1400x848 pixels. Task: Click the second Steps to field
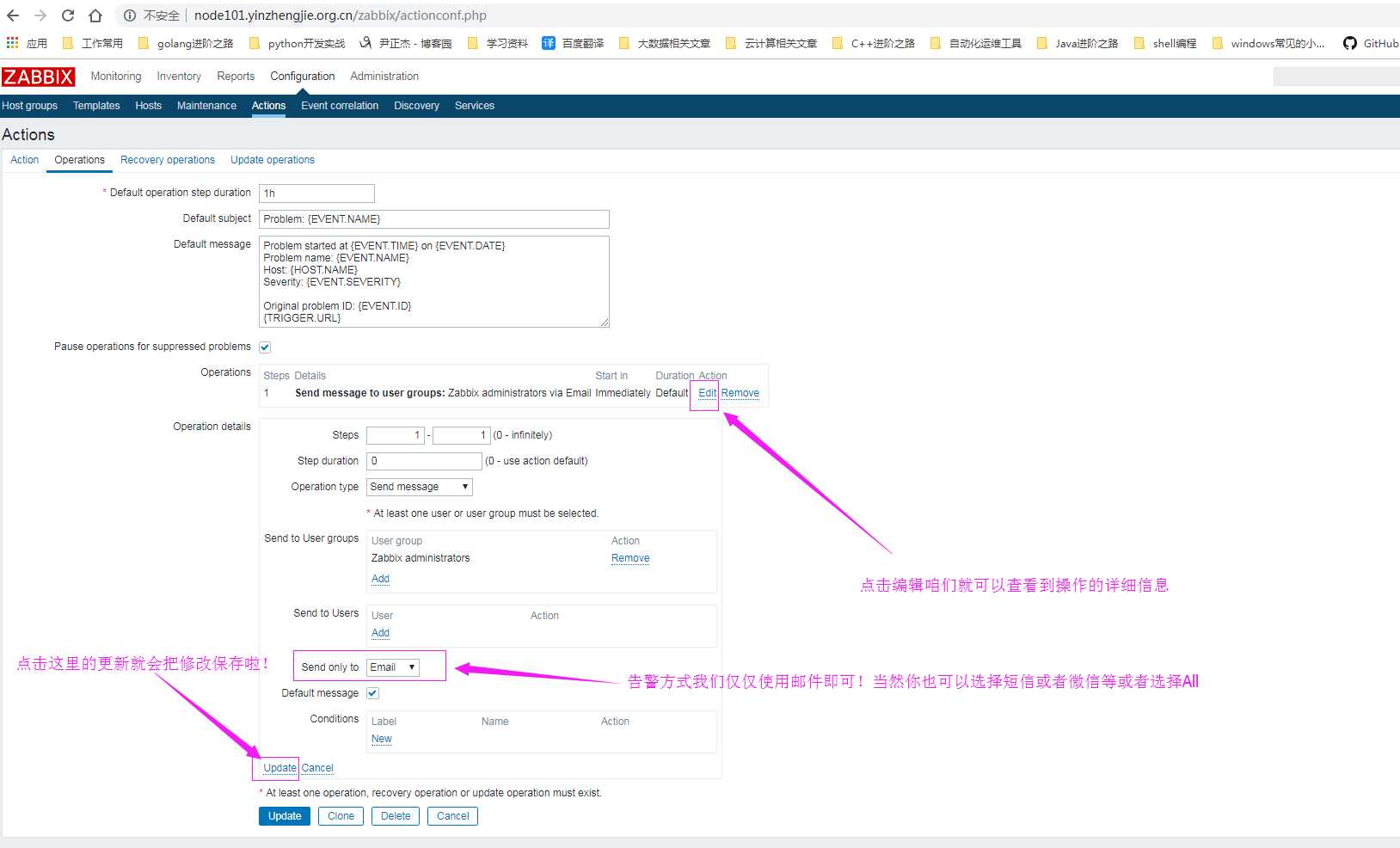pos(462,435)
